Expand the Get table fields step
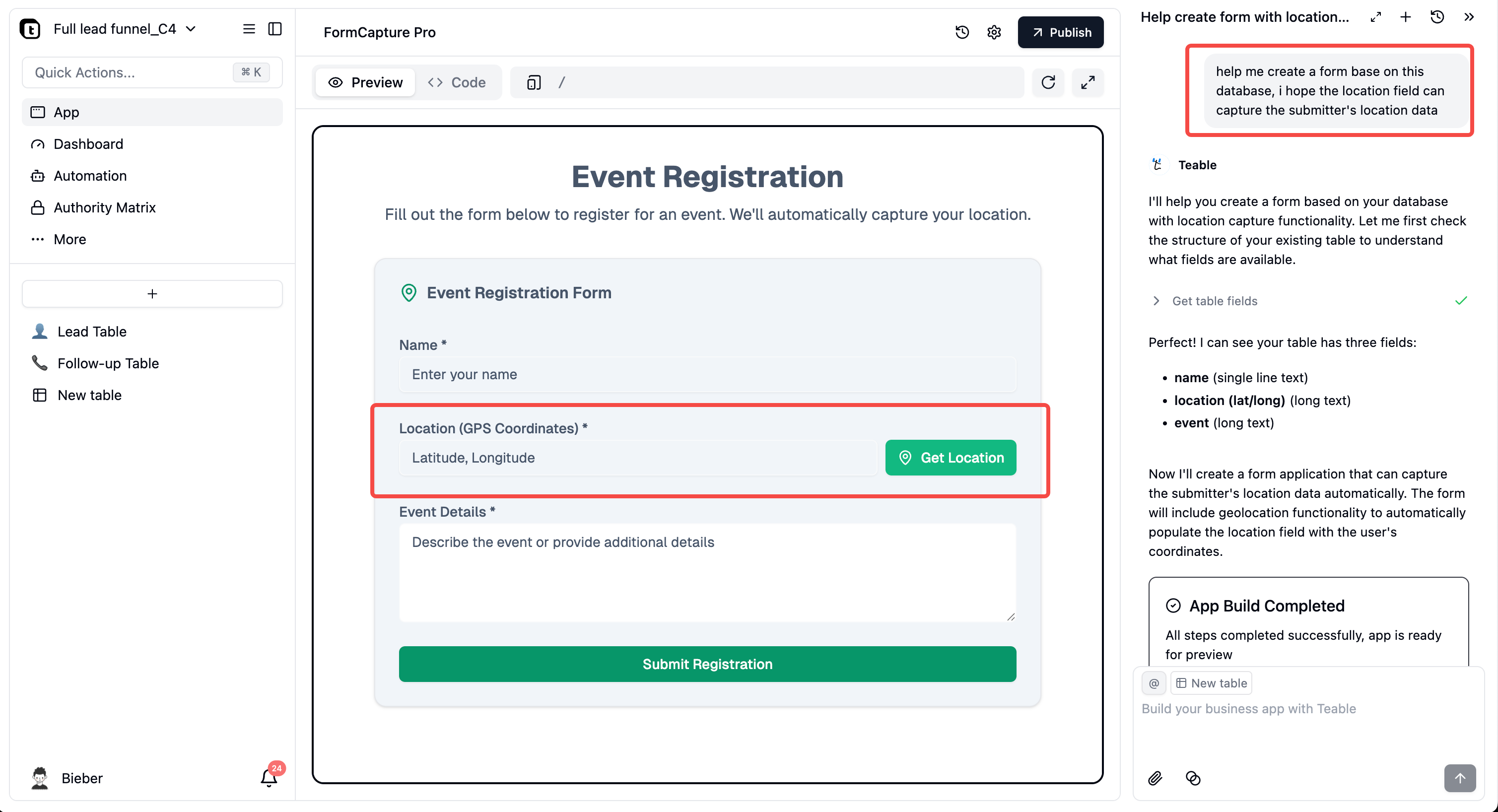The width and height of the screenshot is (1498, 812). click(x=1156, y=301)
